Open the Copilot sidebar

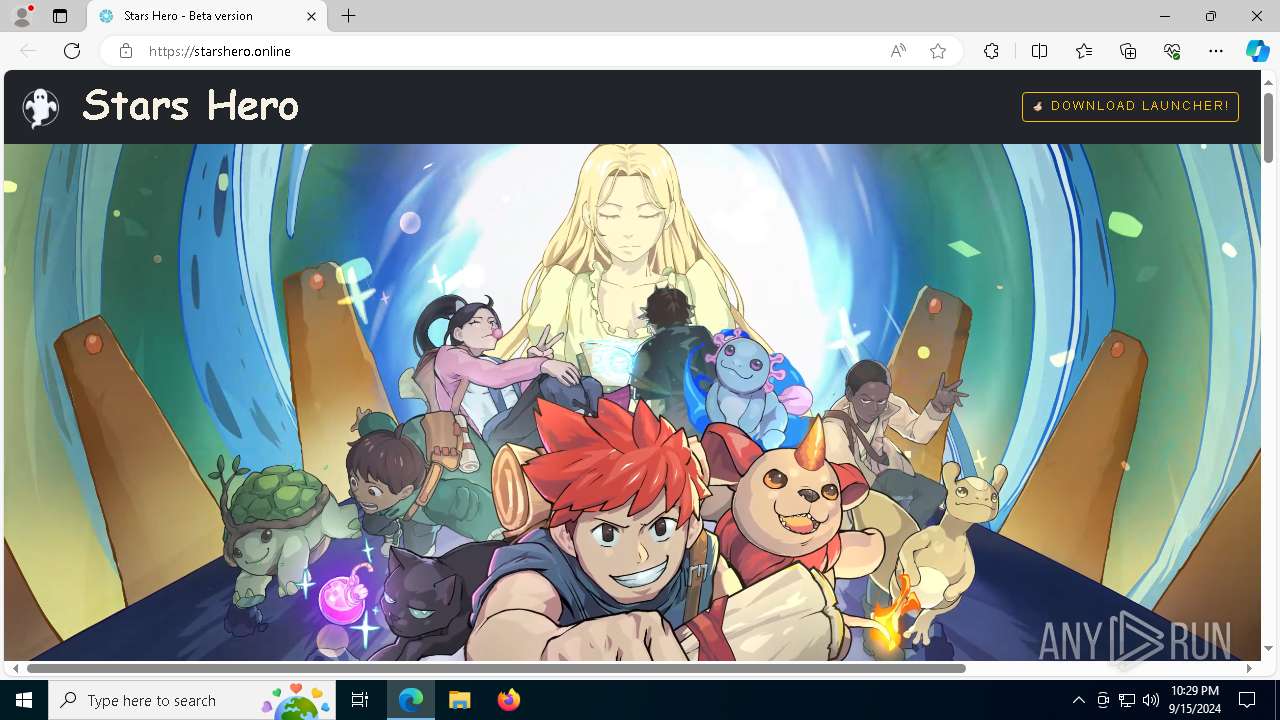pyautogui.click(x=1257, y=51)
